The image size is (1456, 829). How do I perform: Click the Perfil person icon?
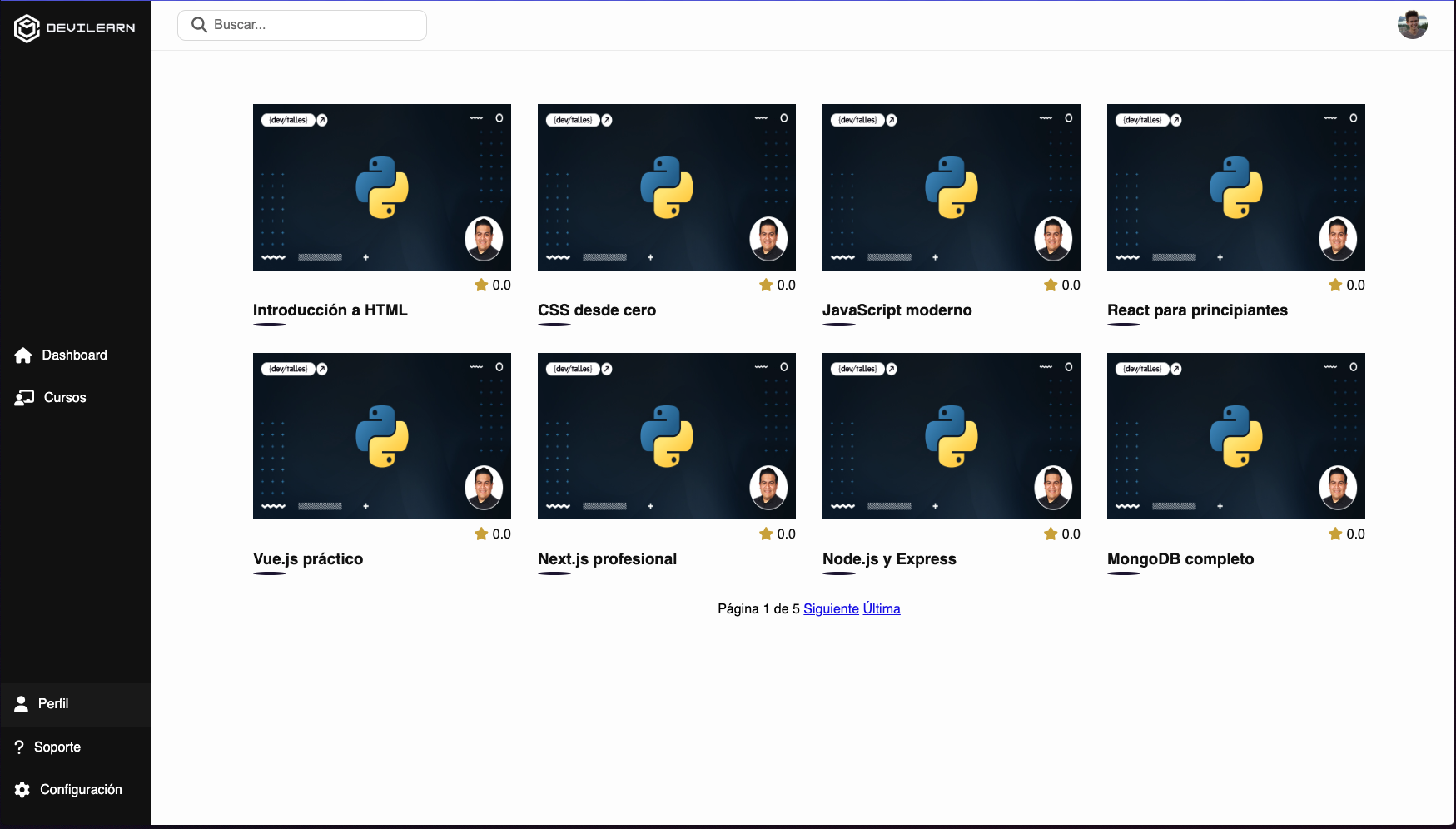point(20,704)
